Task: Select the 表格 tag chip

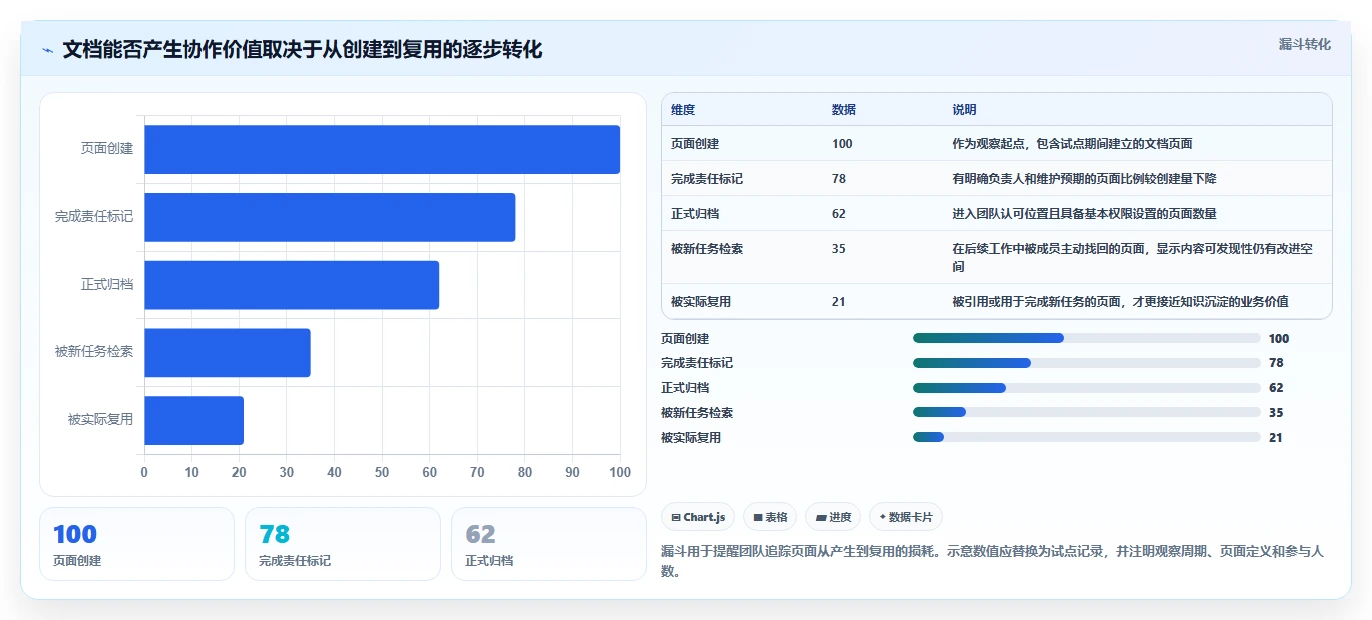Action: click(770, 517)
